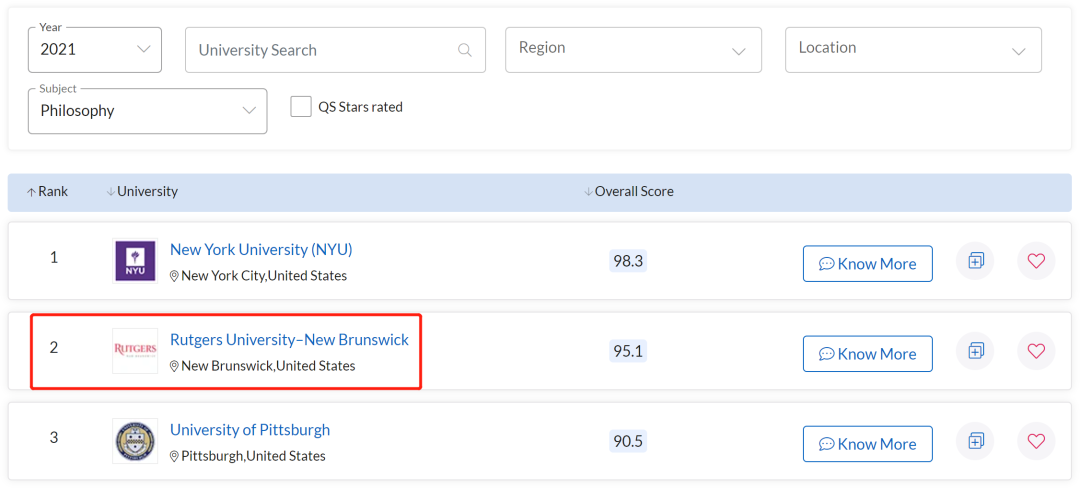Favorite University of Pittsburgh with heart icon
The height and width of the screenshot is (489, 1080).
(1036, 442)
